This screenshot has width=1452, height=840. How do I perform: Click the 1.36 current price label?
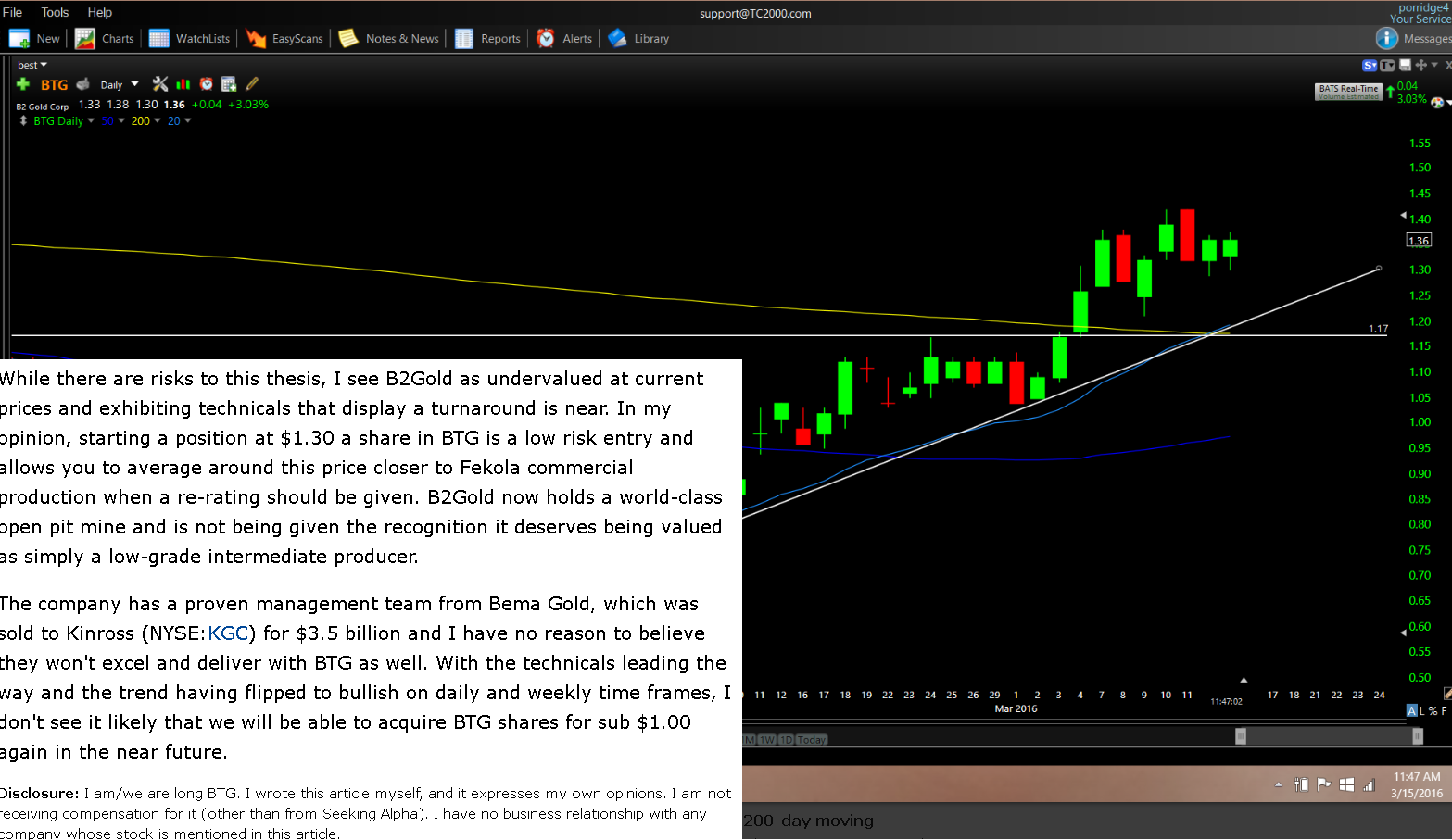[x=1419, y=241]
